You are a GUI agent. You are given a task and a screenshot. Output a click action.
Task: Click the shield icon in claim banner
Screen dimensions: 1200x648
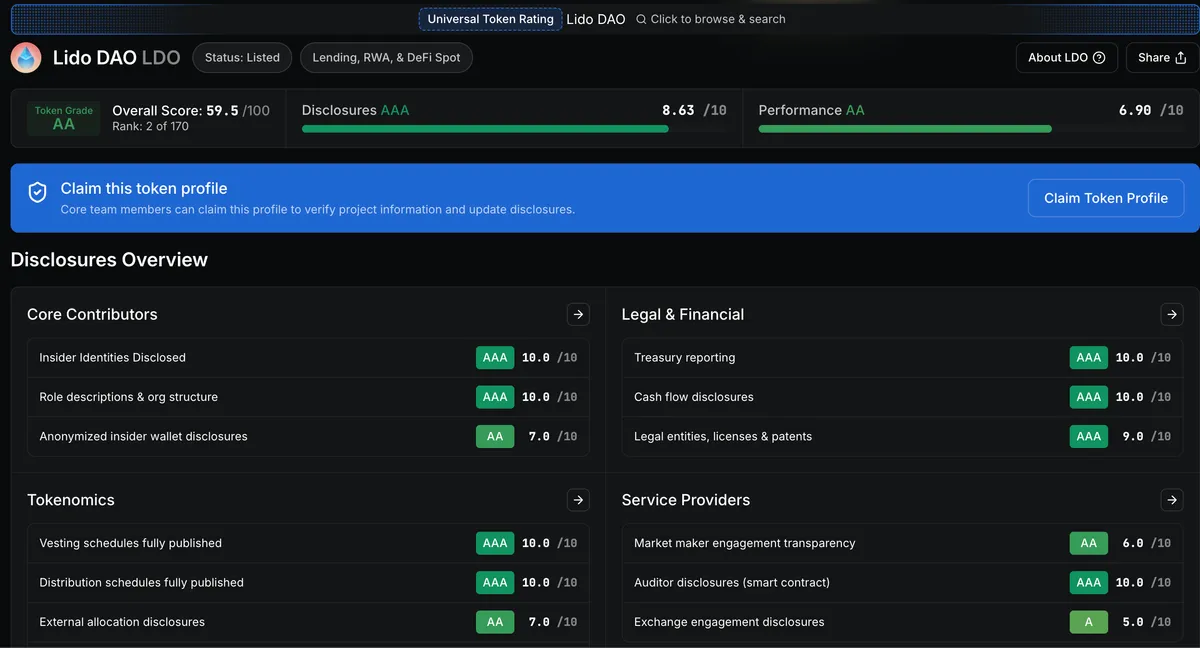tap(37, 193)
